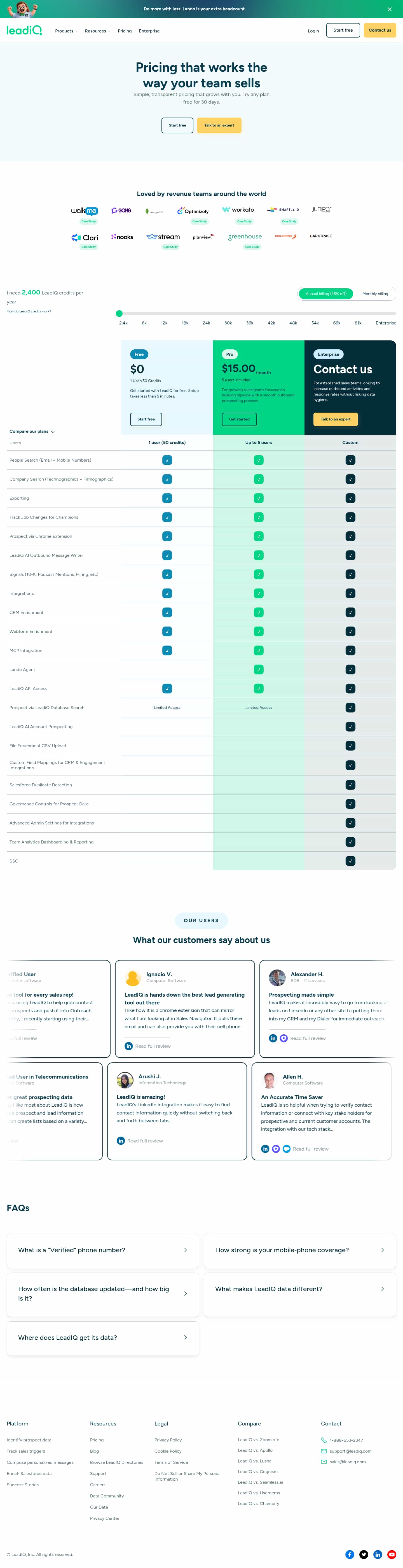Switch to Monthly billing
403x1568 pixels.
(375, 294)
